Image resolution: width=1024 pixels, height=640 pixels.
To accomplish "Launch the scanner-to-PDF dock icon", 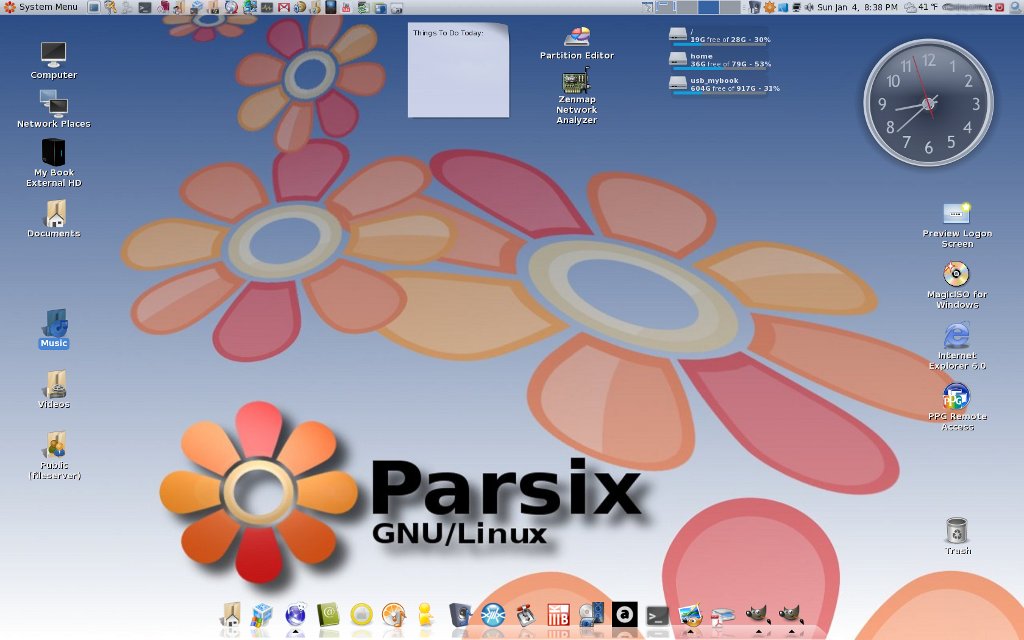I will pos(722,616).
